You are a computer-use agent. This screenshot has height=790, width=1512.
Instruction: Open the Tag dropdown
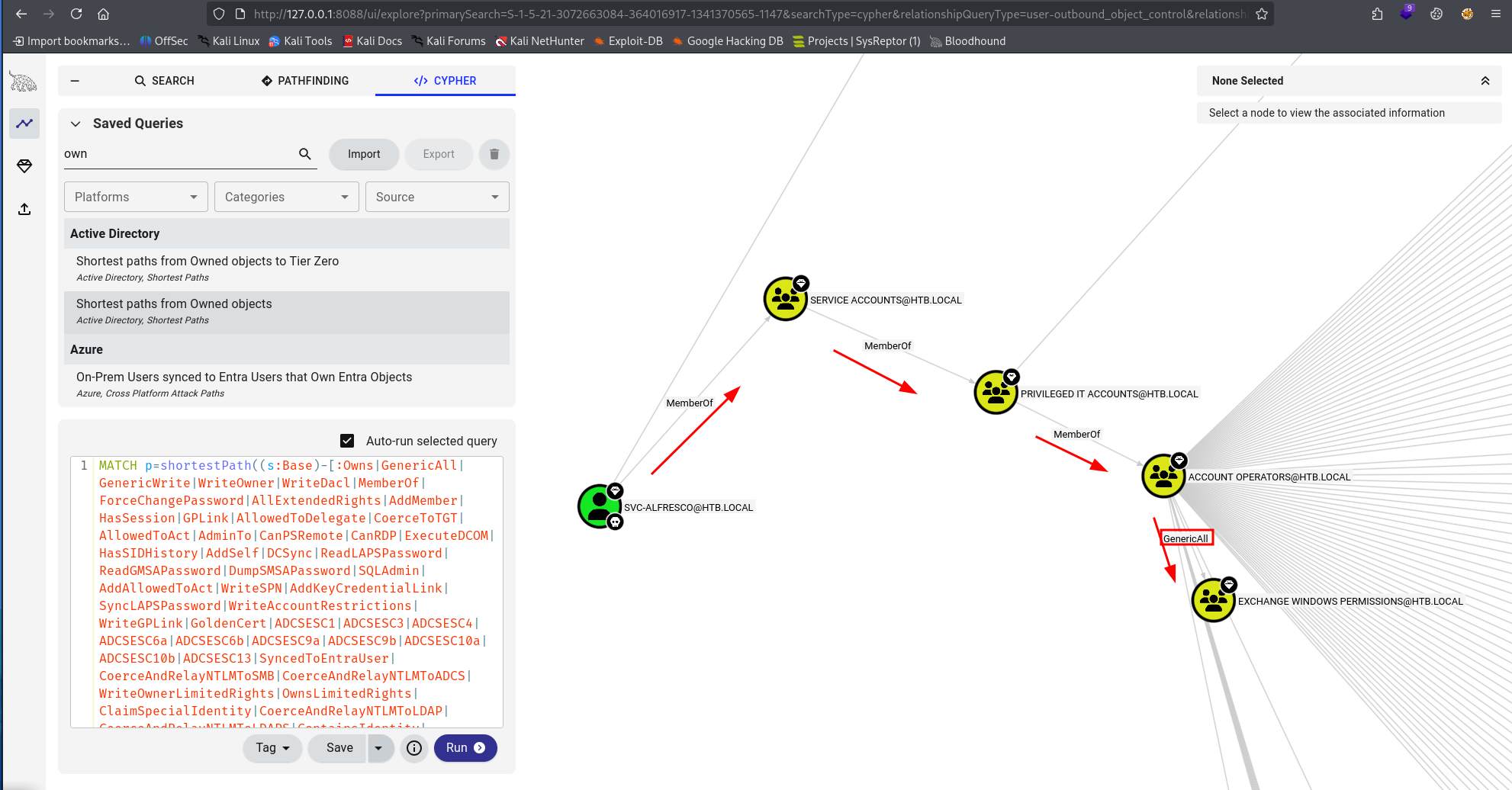[272, 748]
